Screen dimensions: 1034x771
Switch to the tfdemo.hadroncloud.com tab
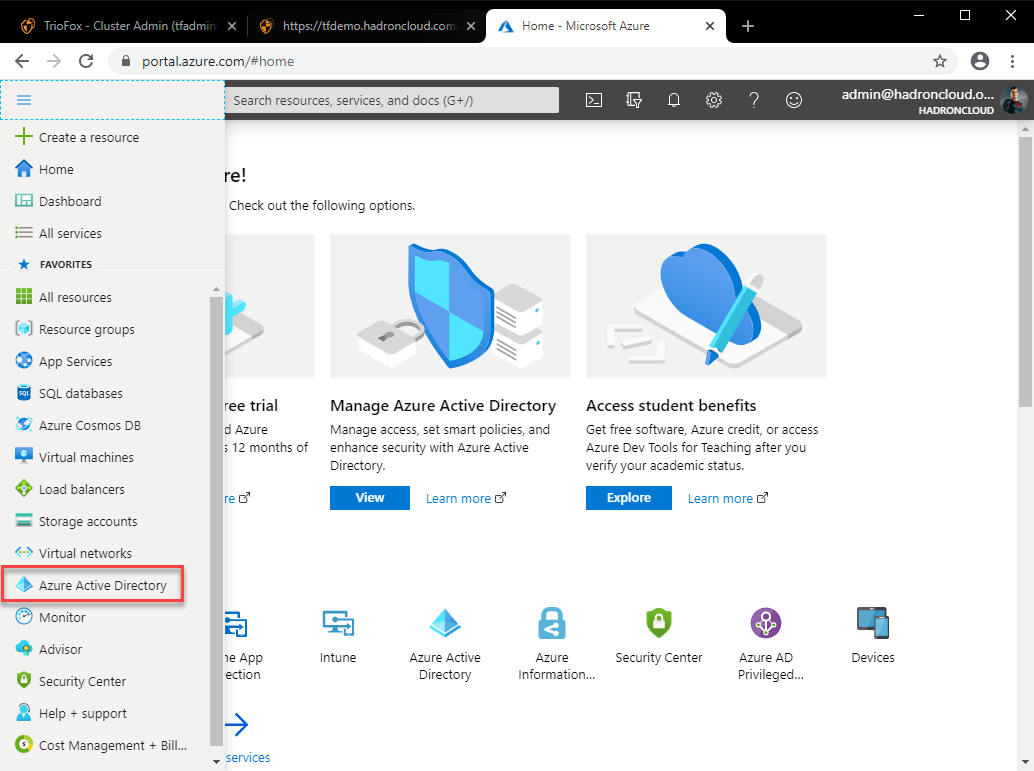tap(368, 26)
